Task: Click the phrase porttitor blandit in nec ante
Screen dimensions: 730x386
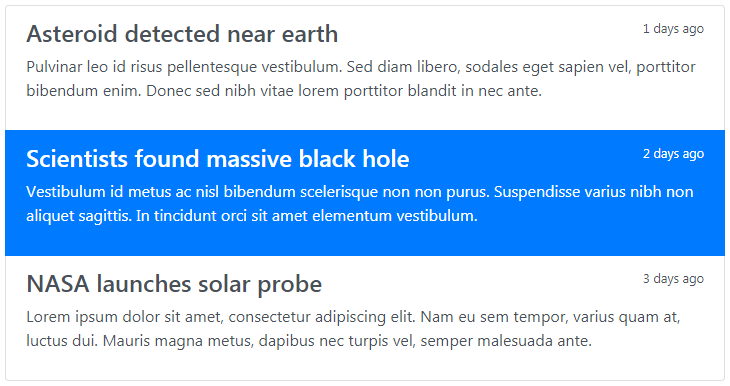Action: 443,91
